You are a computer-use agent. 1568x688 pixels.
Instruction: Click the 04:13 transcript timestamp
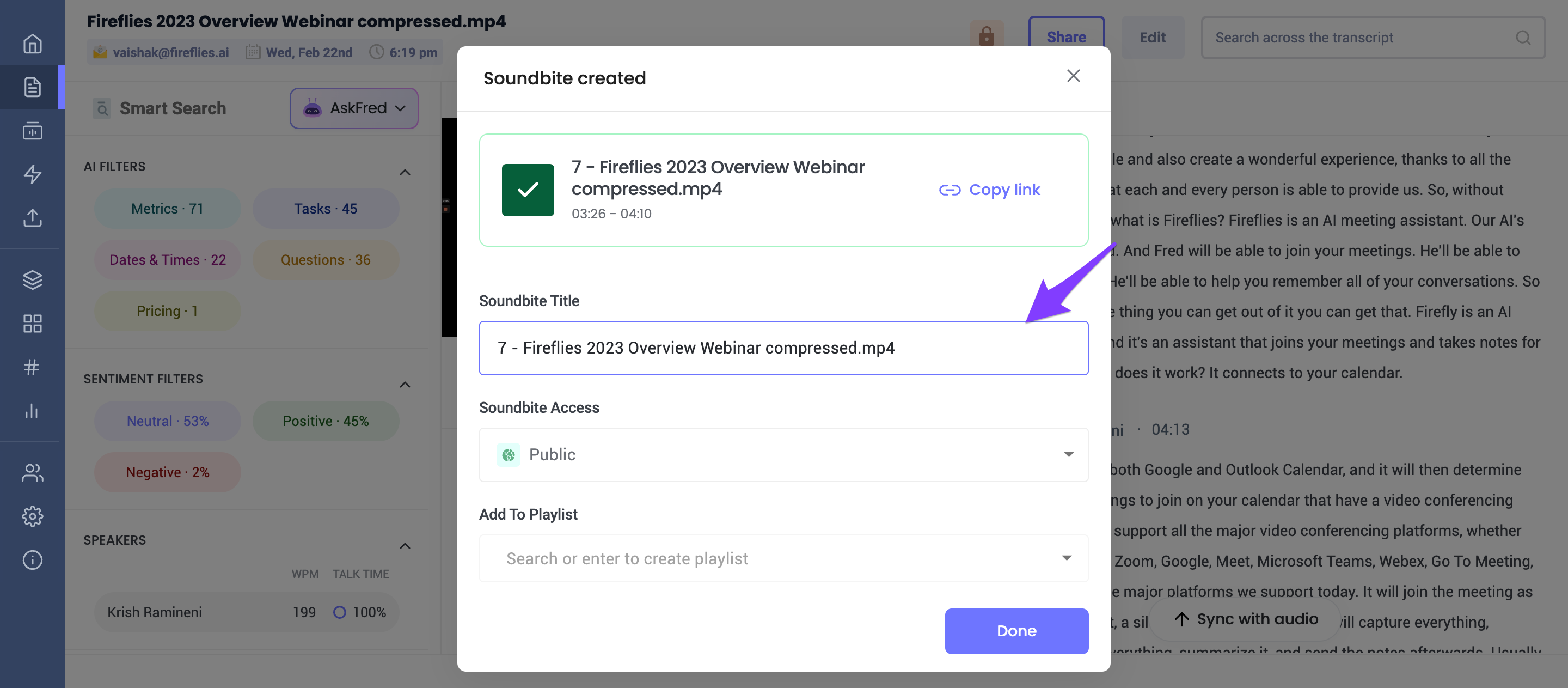(1170, 430)
